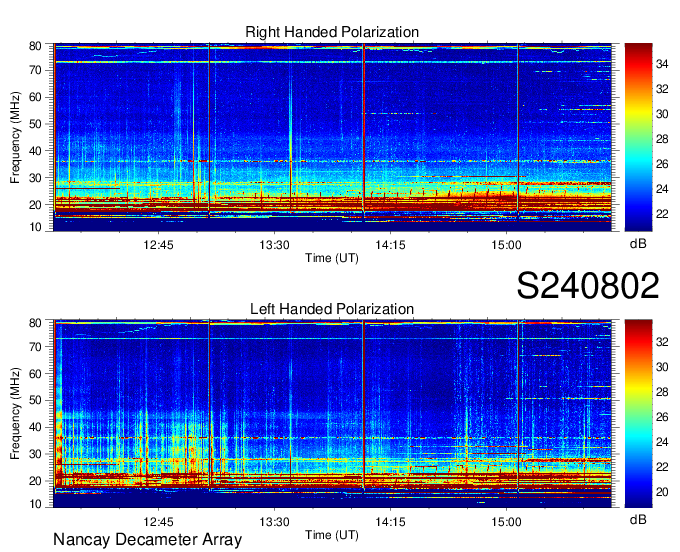Click the 50 MHz tick label on the Left Handed plot
Image resolution: width=680 pixels, height=552 pixels.
[35, 400]
